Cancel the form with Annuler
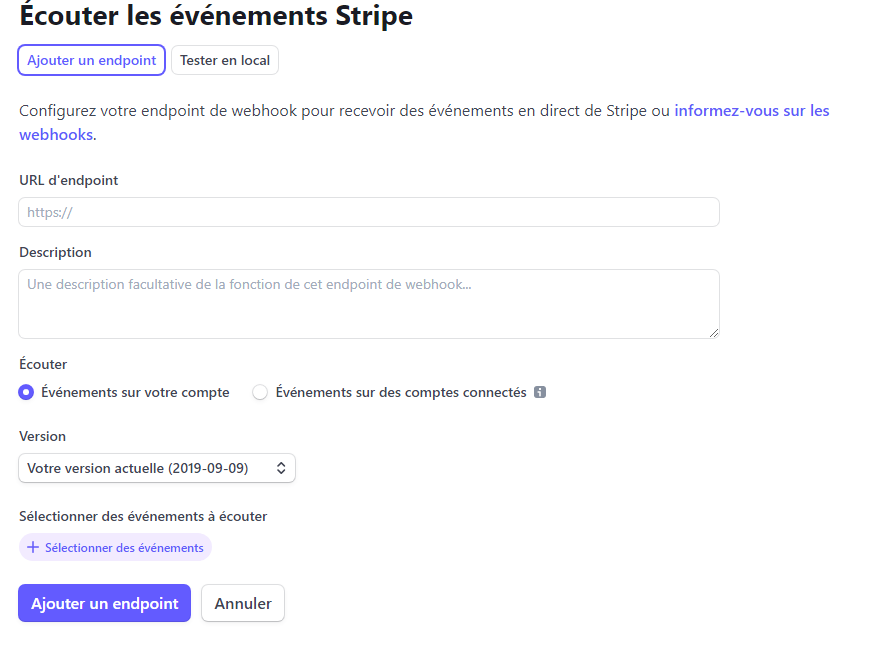The height and width of the screenshot is (666, 872). (x=242, y=603)
